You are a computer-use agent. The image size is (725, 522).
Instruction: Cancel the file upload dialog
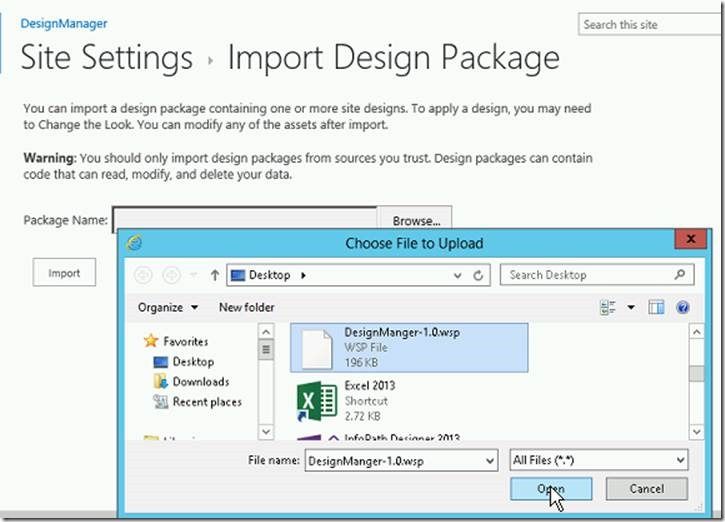tap(646, 489)
